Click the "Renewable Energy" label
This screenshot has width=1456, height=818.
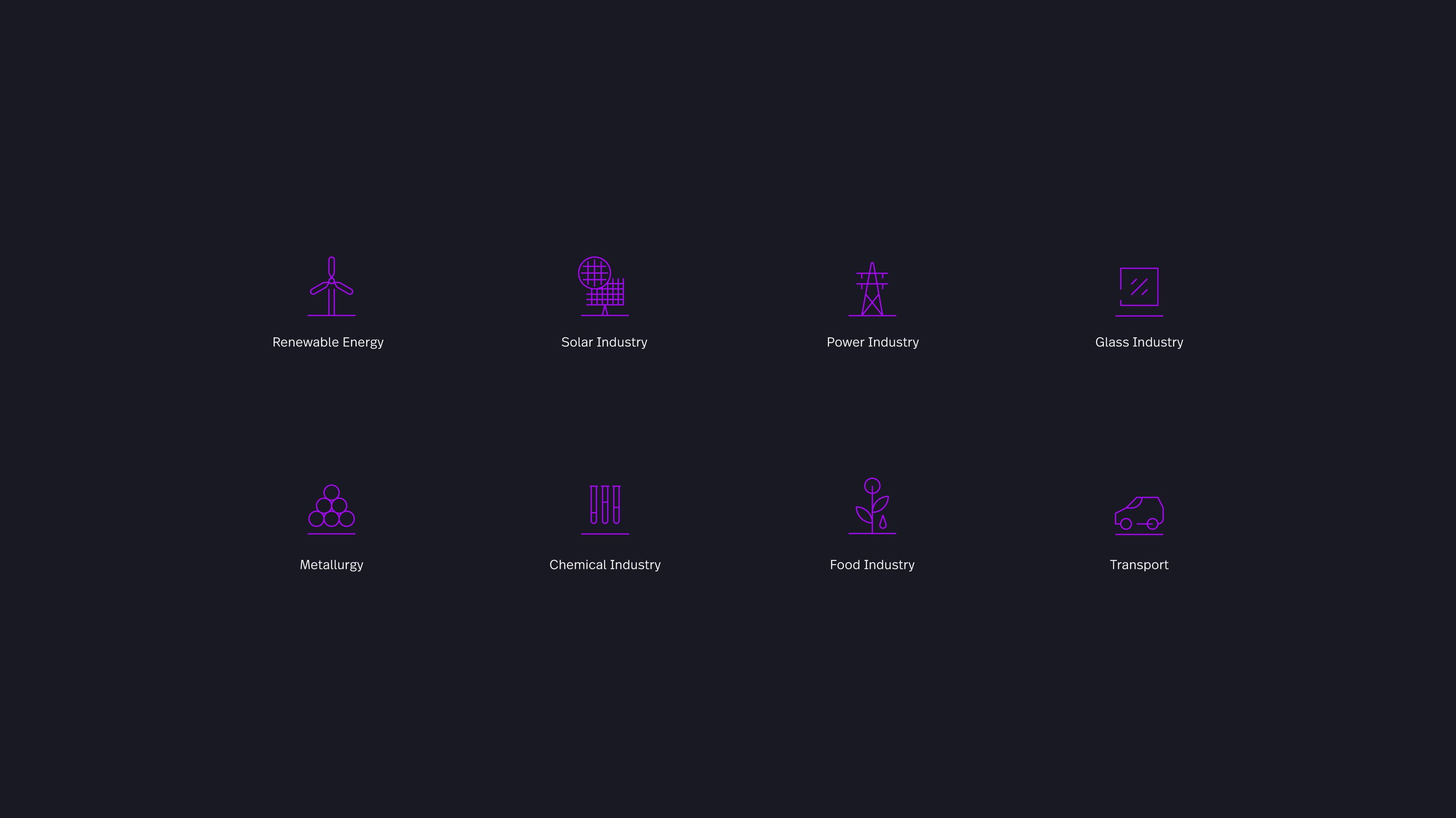click(328, 343)
